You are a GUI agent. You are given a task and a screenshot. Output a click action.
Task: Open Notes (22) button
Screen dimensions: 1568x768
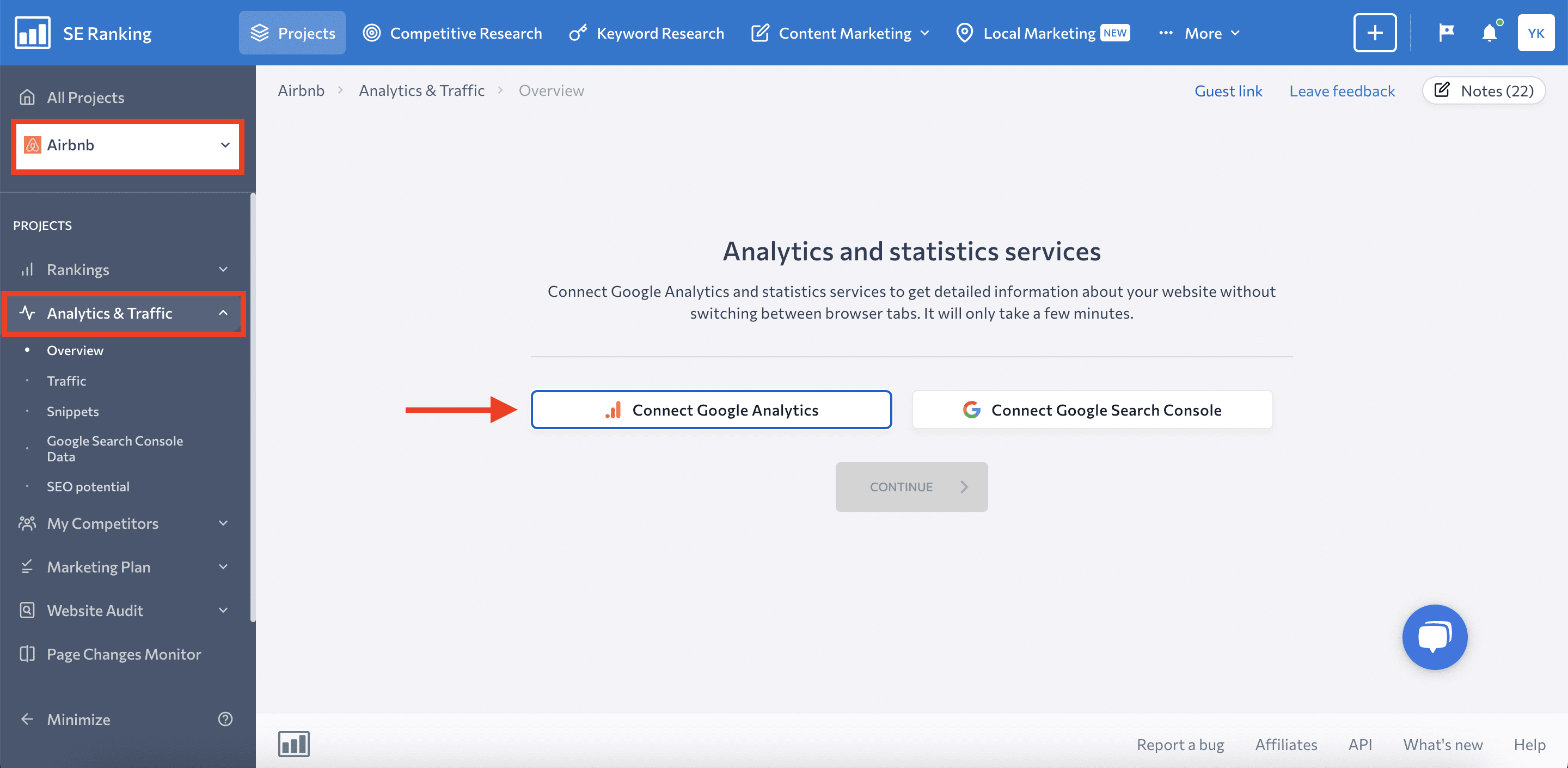1484,91
